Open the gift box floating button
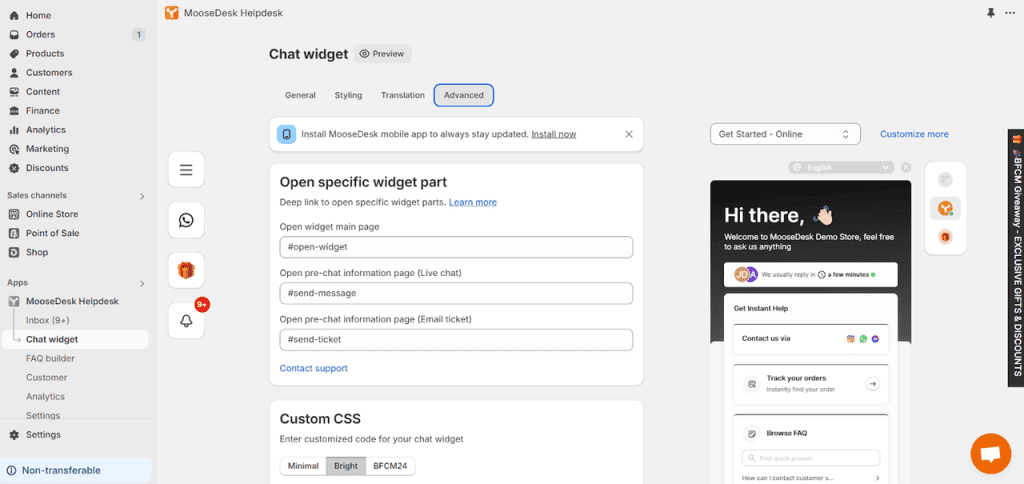This screenshot has height=484, width=1024. 186,270
